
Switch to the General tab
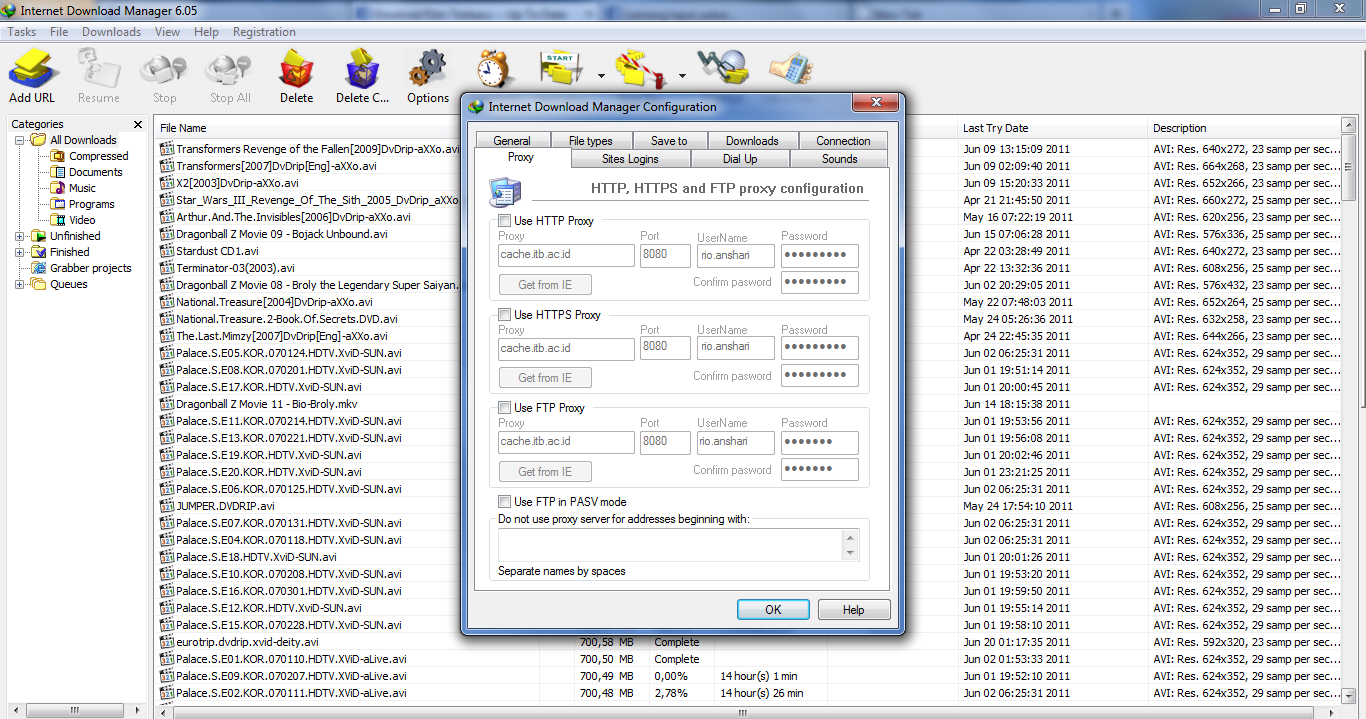(512, 141)
